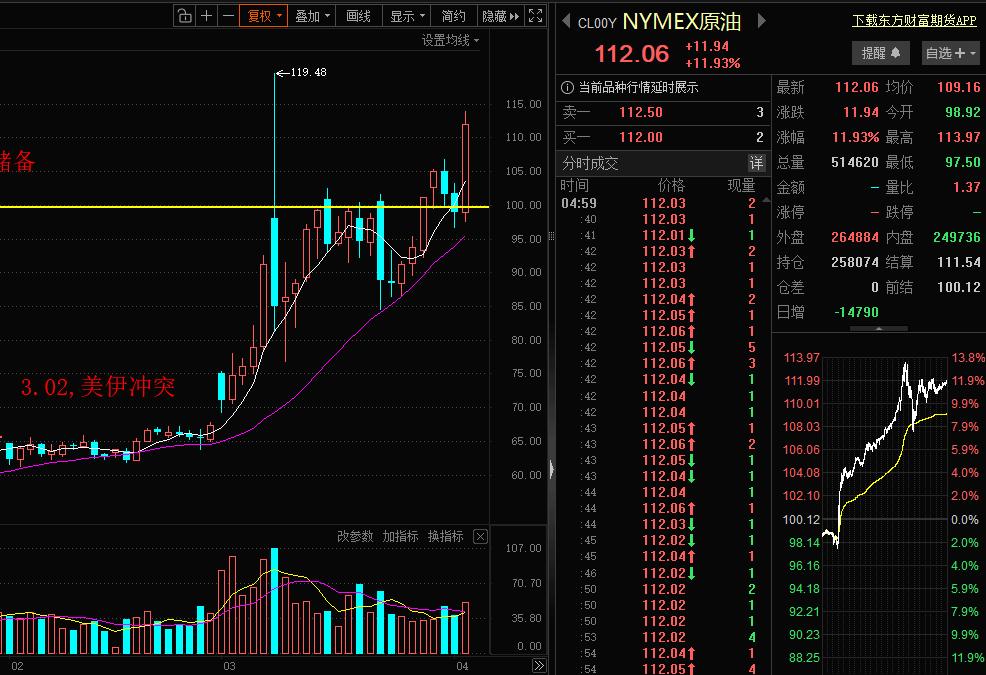Click the 均价 value 109.16

pos(959,87)
